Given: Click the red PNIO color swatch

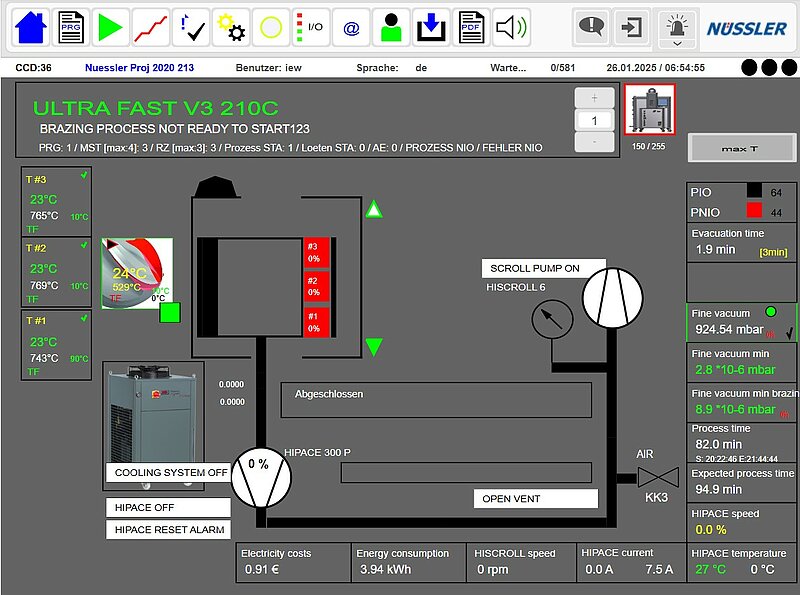Looking at the screenshot, I should coord(754,211).
